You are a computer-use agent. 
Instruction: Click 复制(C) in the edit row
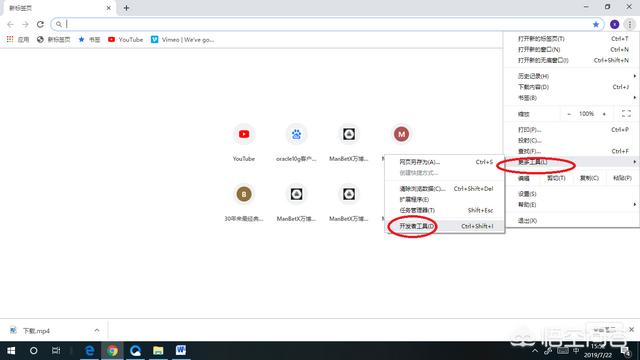589,178
